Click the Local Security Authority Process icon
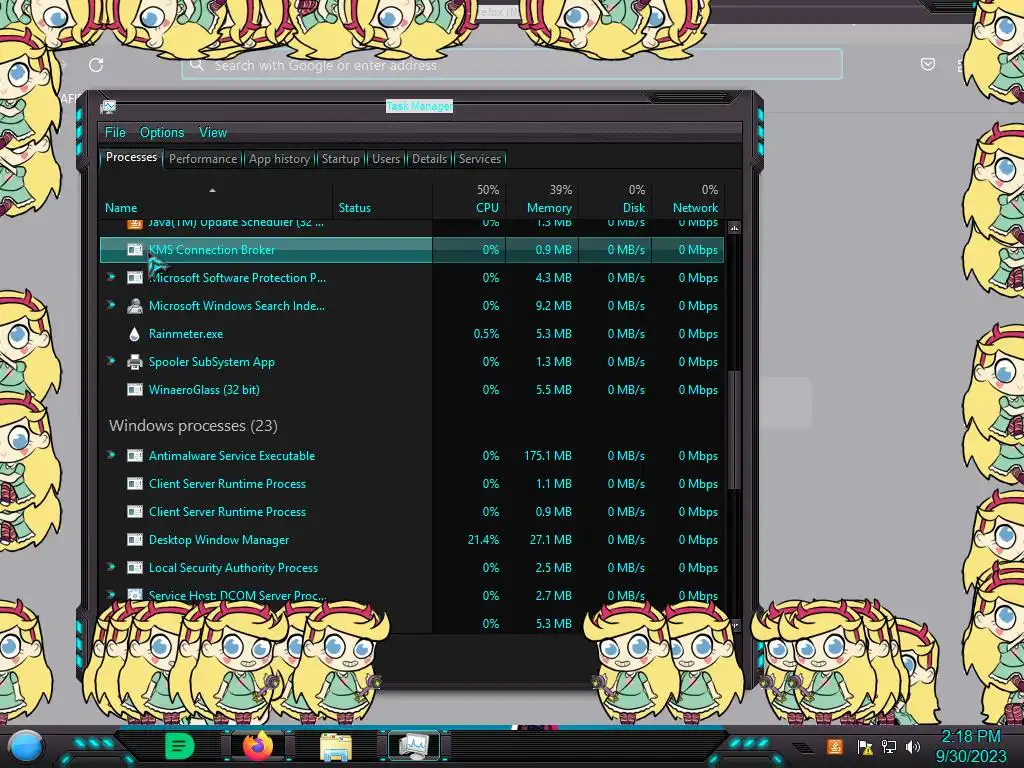This screenshot has width=1024, height=768. click(135, 568)
